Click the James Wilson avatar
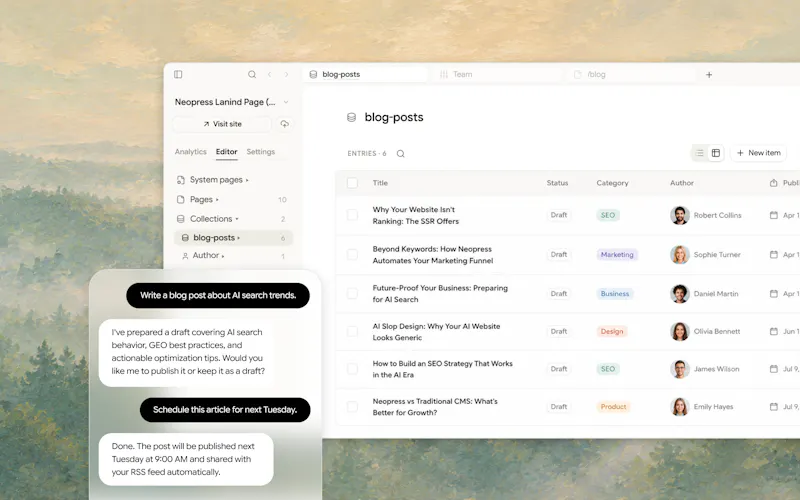This screenshot has width=800, height=500. (680, 369)
